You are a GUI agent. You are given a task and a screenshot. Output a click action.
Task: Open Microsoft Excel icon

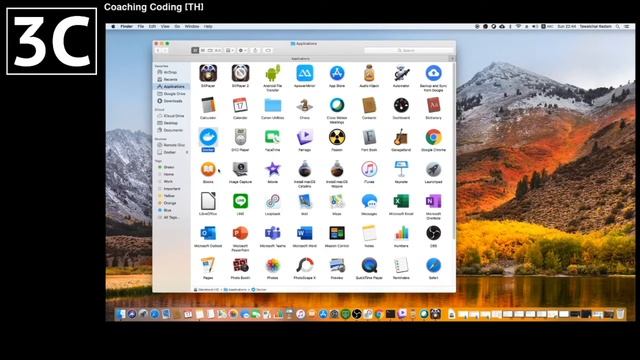[401, 201]
